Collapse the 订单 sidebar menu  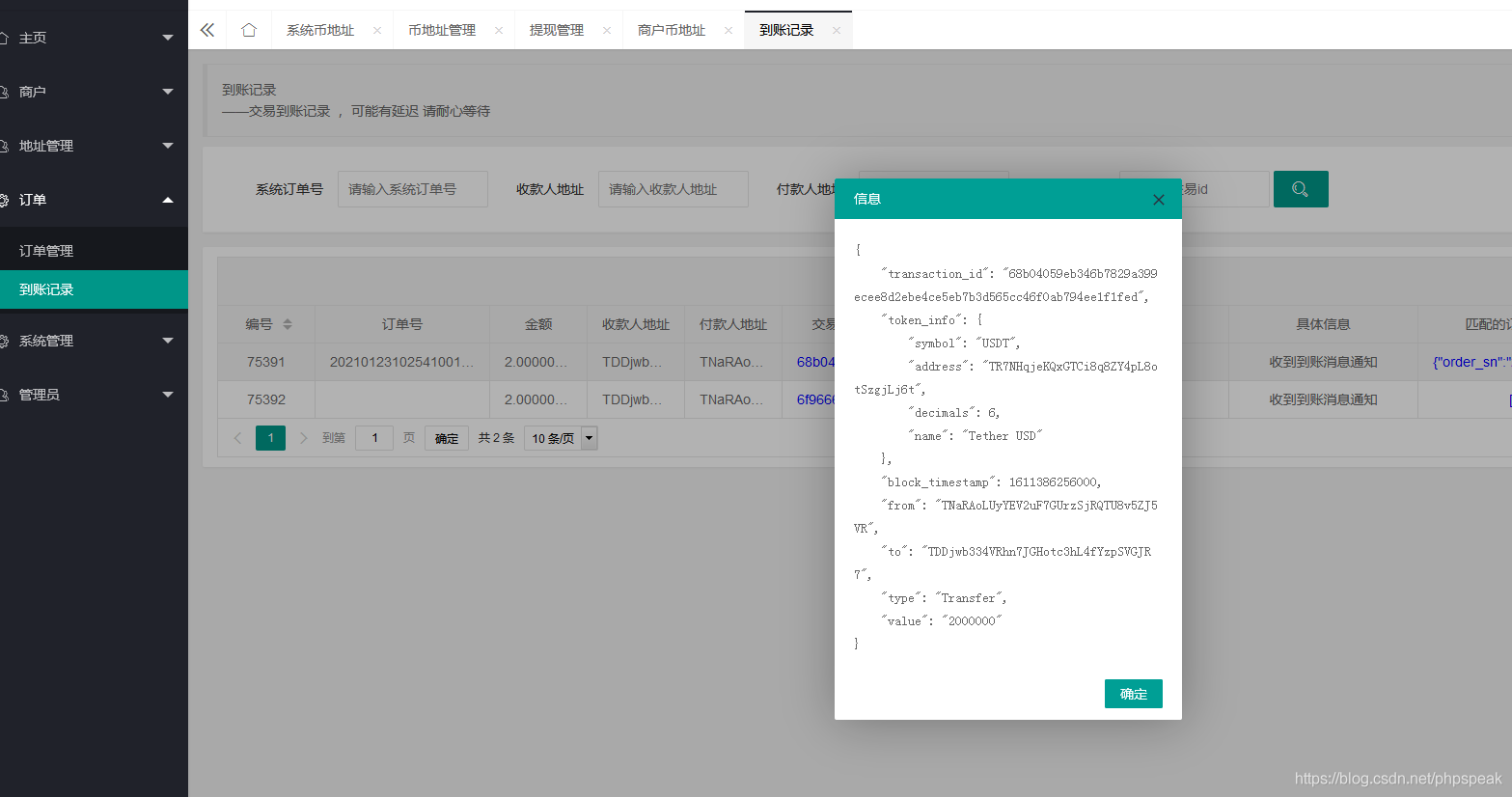point(94,200)
